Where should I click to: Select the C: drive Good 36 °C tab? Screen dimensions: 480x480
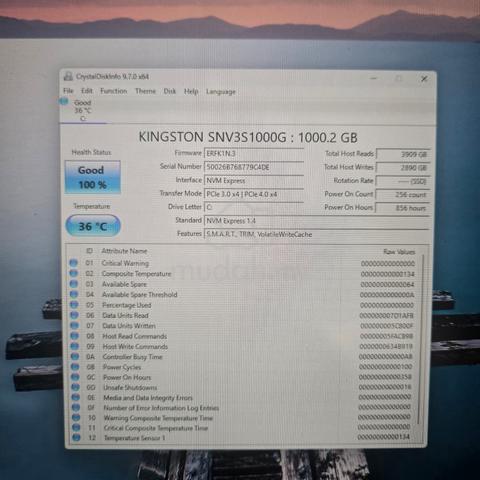click(x=77, y=110)
